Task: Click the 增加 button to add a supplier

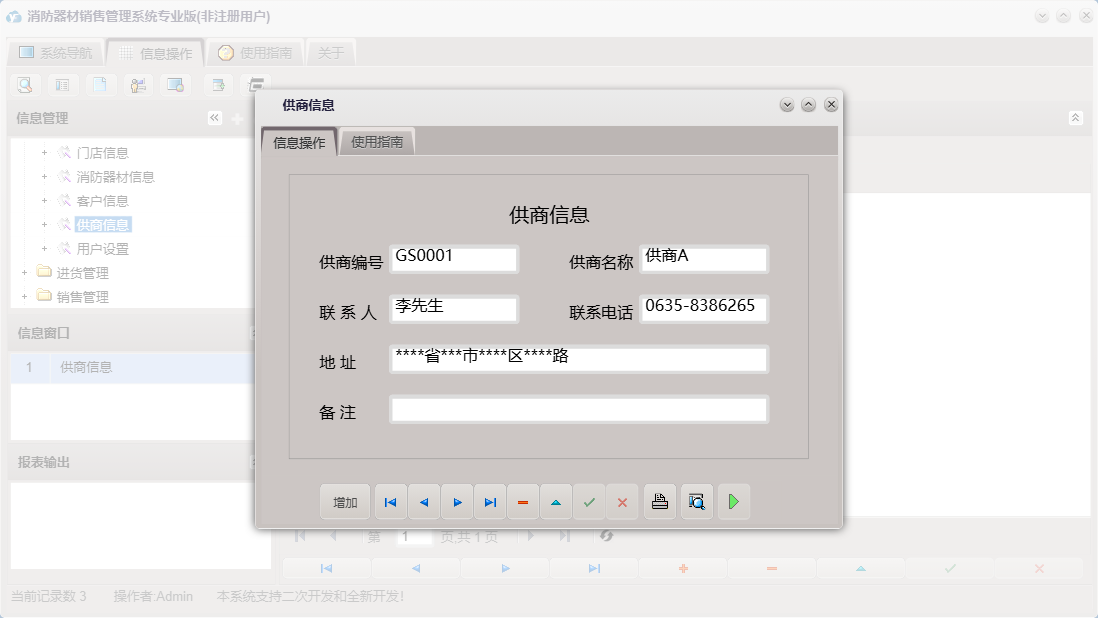Action: pos(345,501)
